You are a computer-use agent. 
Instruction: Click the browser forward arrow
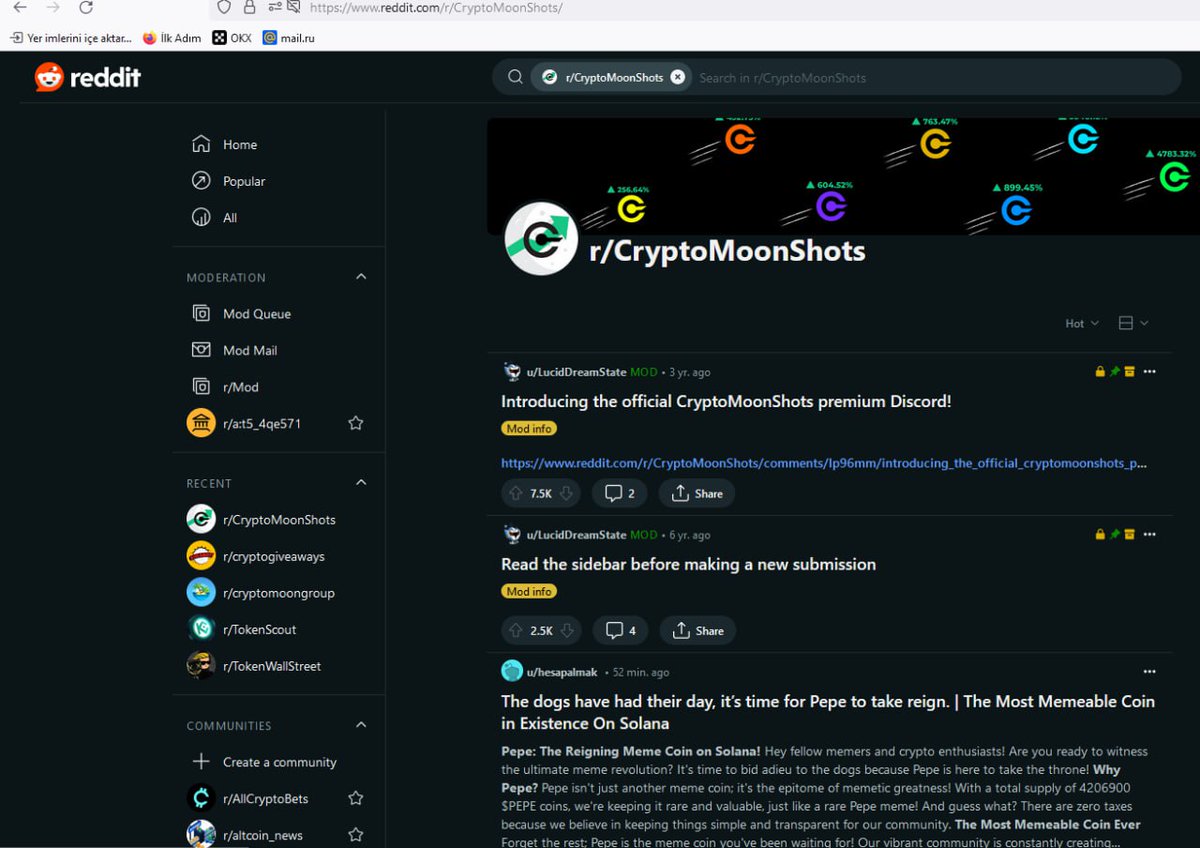pos(53,7)
